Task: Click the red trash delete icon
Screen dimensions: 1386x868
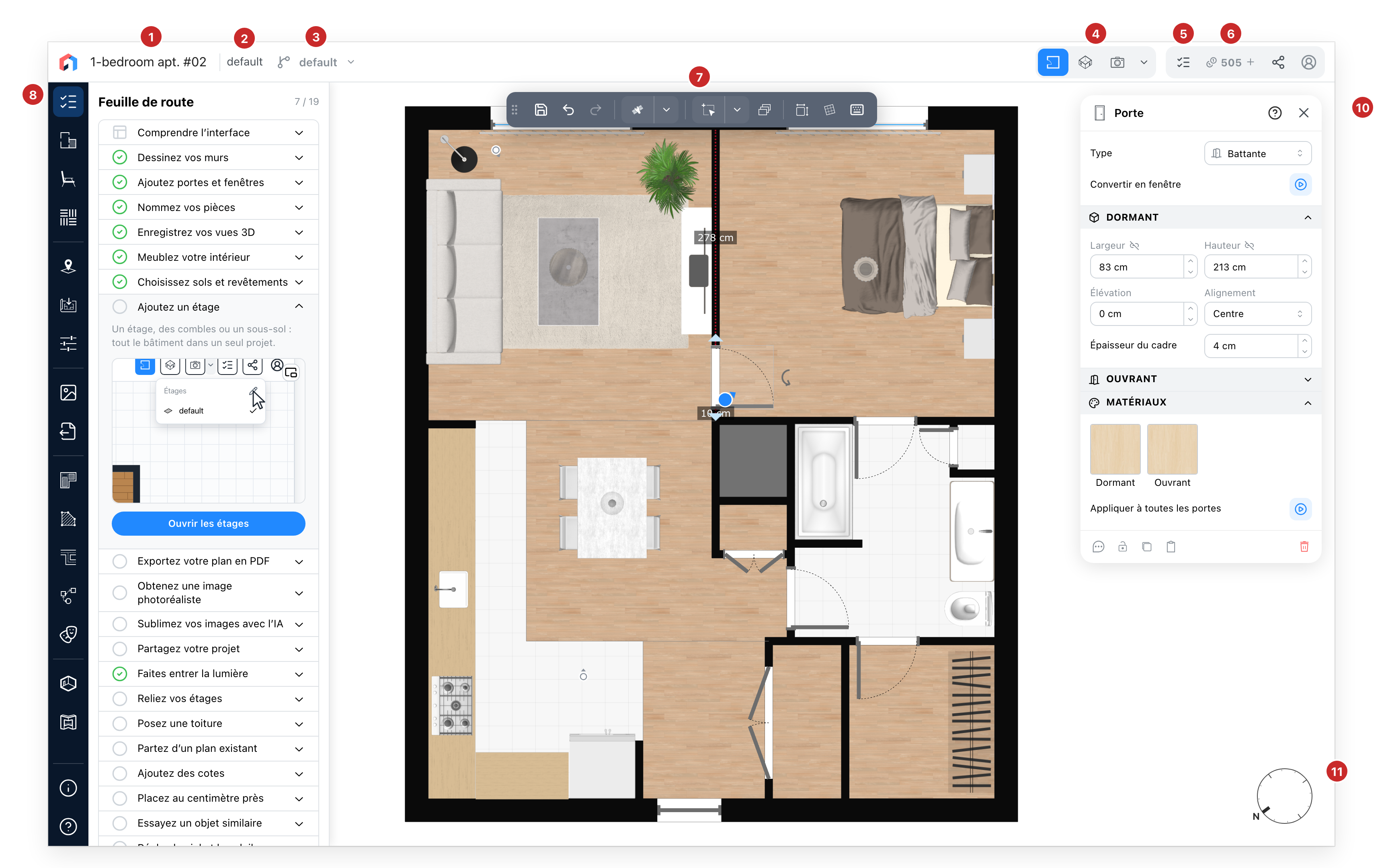Action: pos(1303,546)
